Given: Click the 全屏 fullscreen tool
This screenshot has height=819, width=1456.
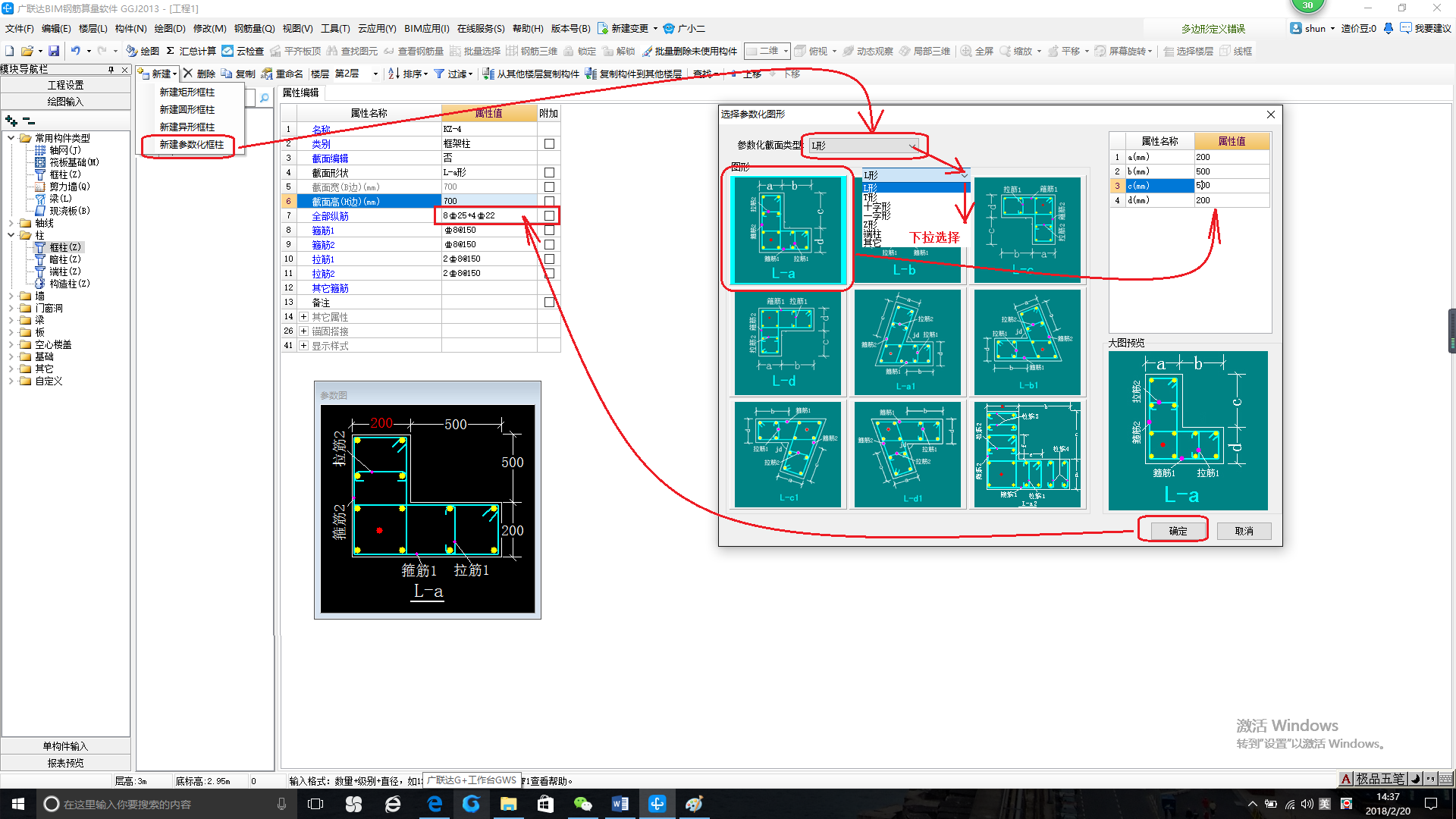Looking at the screenshot, I should point(977,51).
